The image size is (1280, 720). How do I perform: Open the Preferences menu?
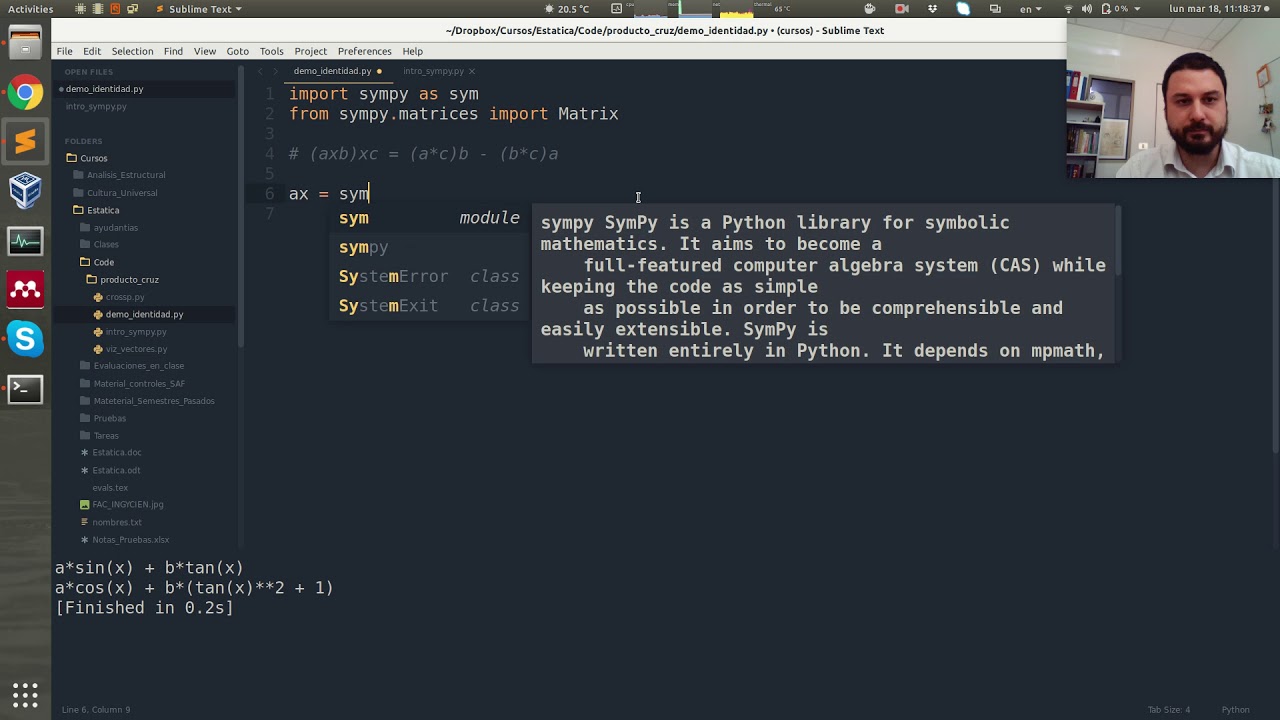point(364,51)
